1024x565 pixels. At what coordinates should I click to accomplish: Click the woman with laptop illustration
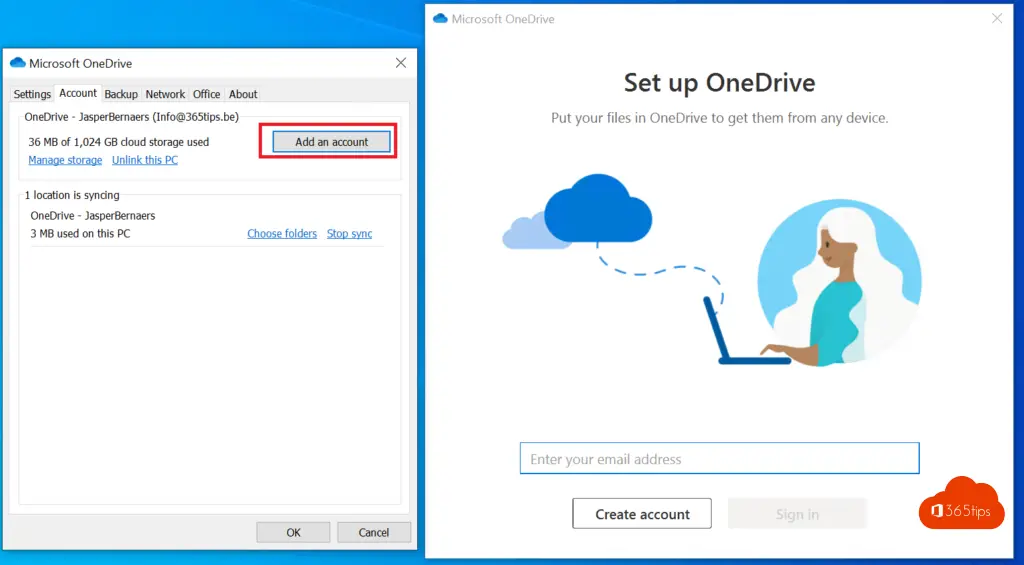820,290
